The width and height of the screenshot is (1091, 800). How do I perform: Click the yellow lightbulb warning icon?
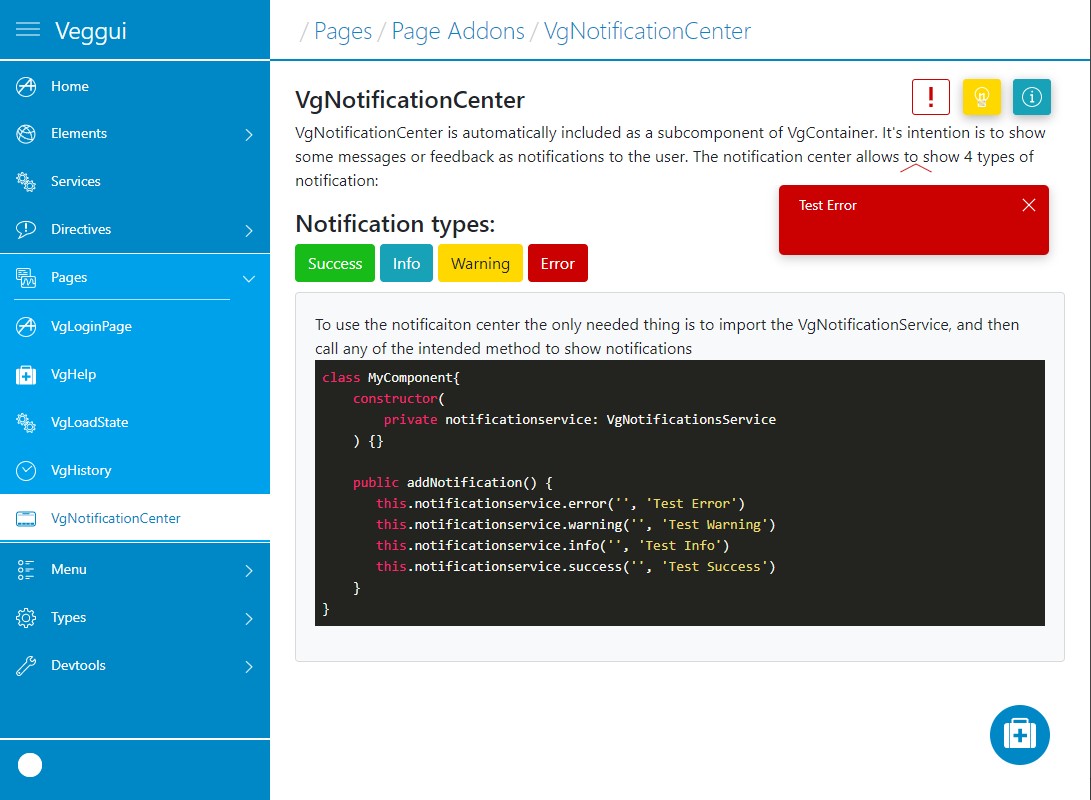[x=981, y=97]
